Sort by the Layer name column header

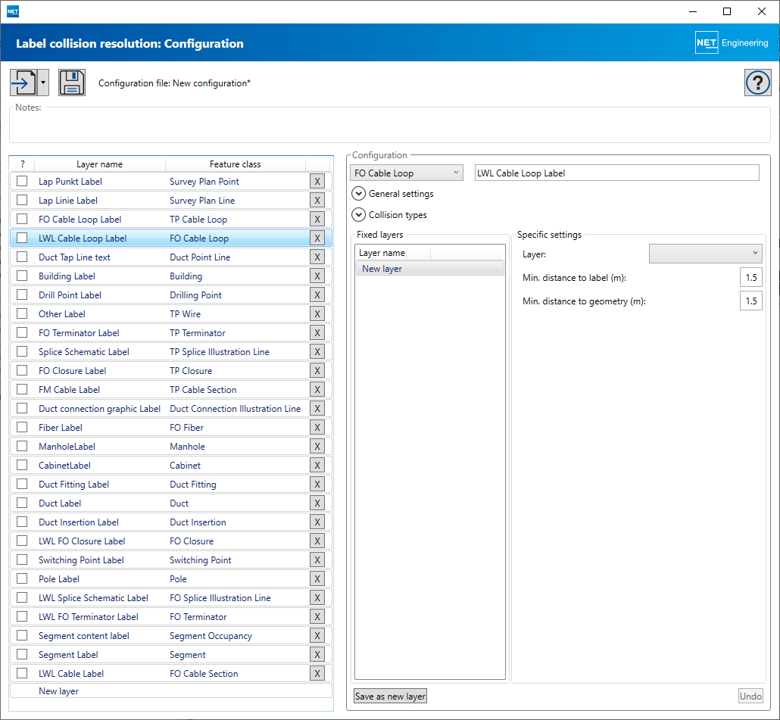click(99, 164)
